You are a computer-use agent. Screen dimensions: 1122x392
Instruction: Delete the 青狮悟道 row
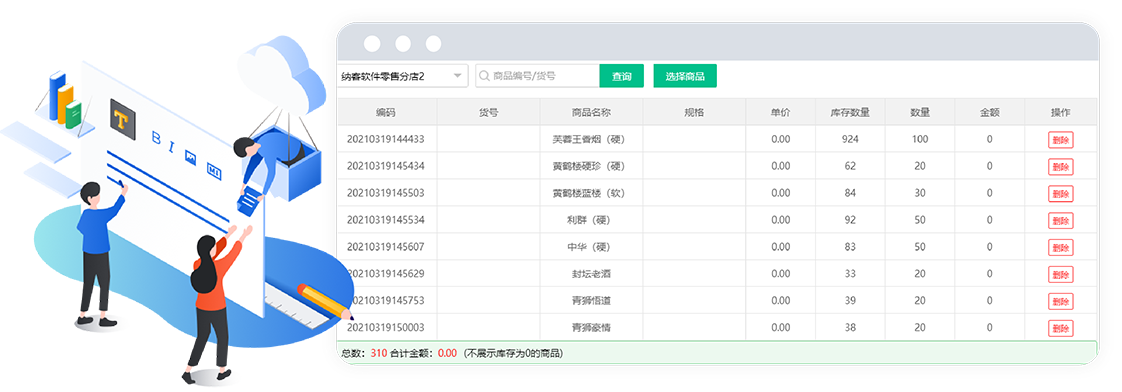pos(1060,301)
